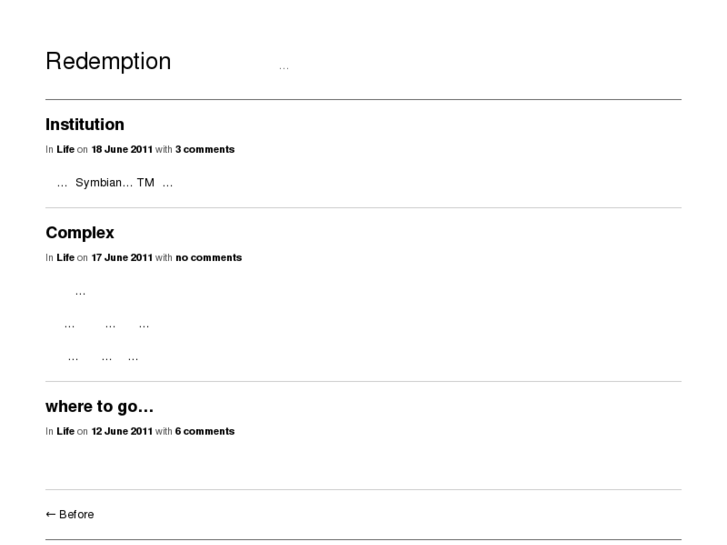Select Life category under Institution post
The width and height of the screenshot is (727, 545).
(65, 149)
